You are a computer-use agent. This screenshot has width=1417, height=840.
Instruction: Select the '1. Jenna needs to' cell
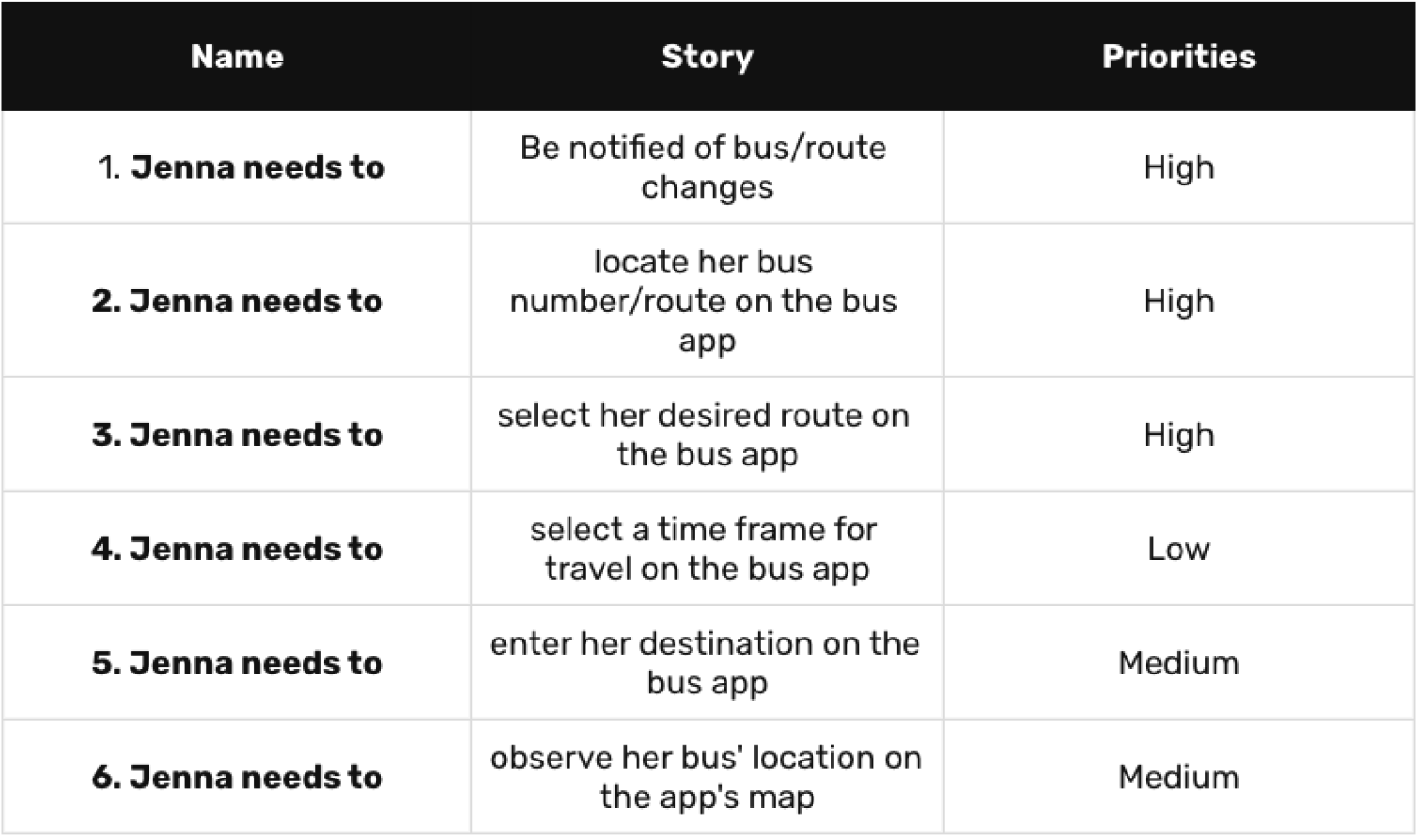point(241,167)
